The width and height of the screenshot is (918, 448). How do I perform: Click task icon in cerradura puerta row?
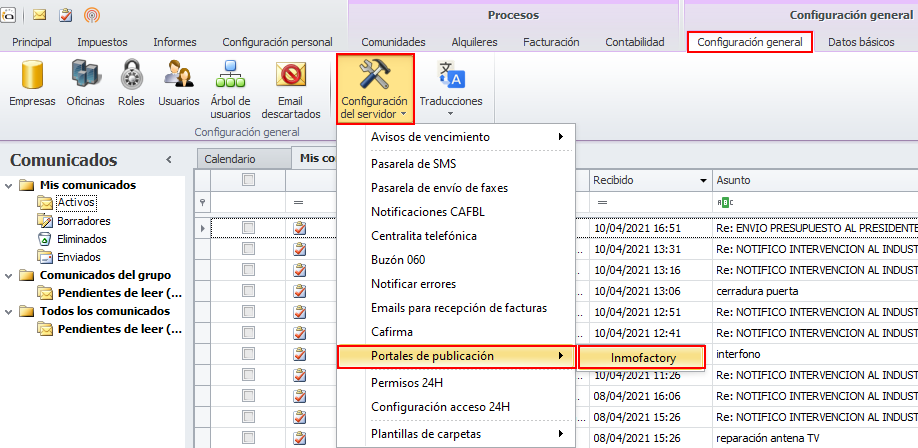(300, 291)
